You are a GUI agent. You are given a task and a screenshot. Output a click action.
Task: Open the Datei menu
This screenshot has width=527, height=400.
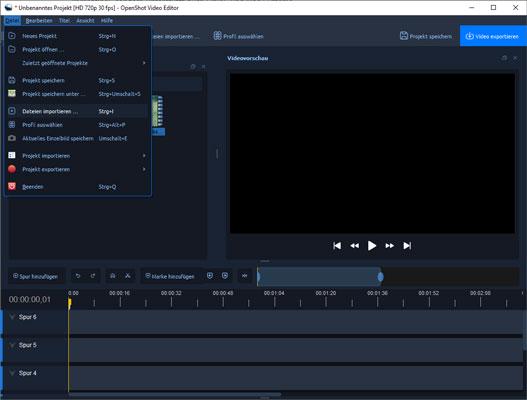pos(12,21)
